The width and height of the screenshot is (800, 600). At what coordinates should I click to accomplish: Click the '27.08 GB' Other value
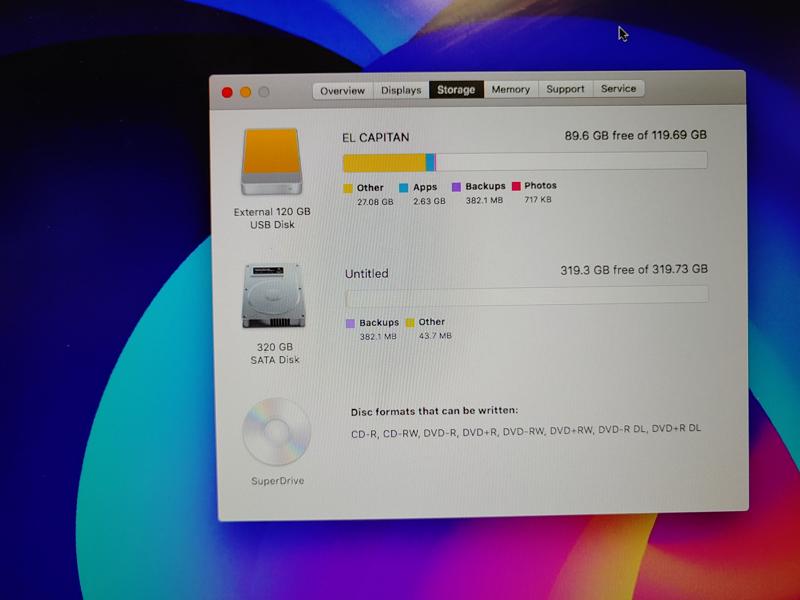pyautogui.click(x=375, y=202)
